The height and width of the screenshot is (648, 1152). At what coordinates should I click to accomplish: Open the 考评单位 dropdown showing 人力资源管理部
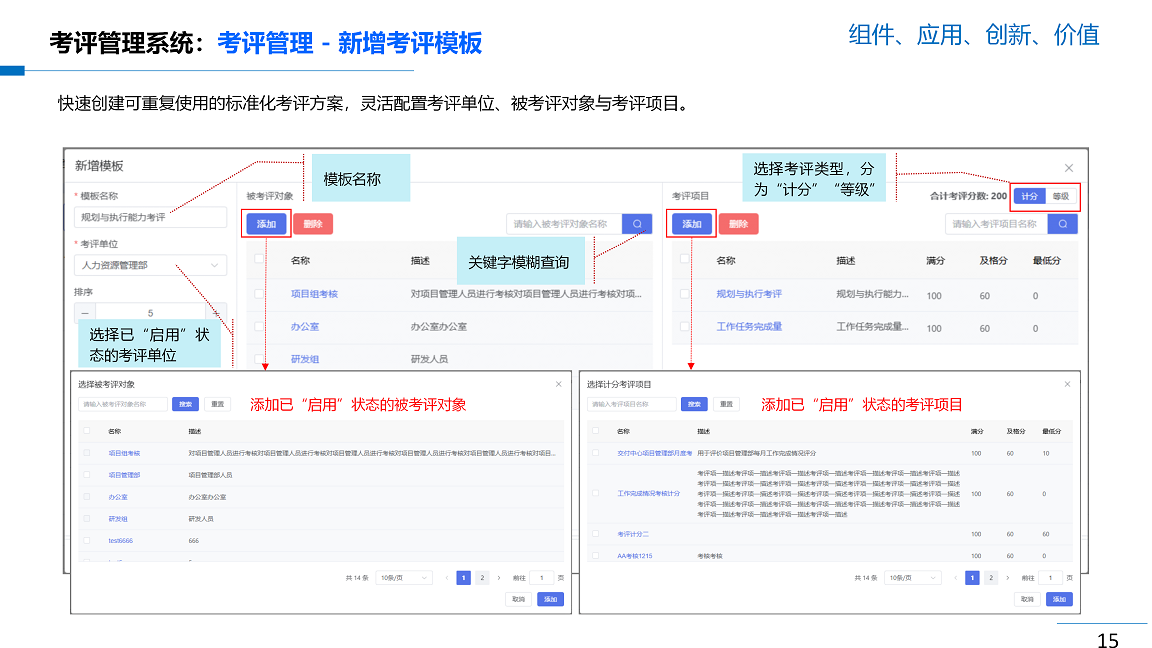(x=150, y=265)
